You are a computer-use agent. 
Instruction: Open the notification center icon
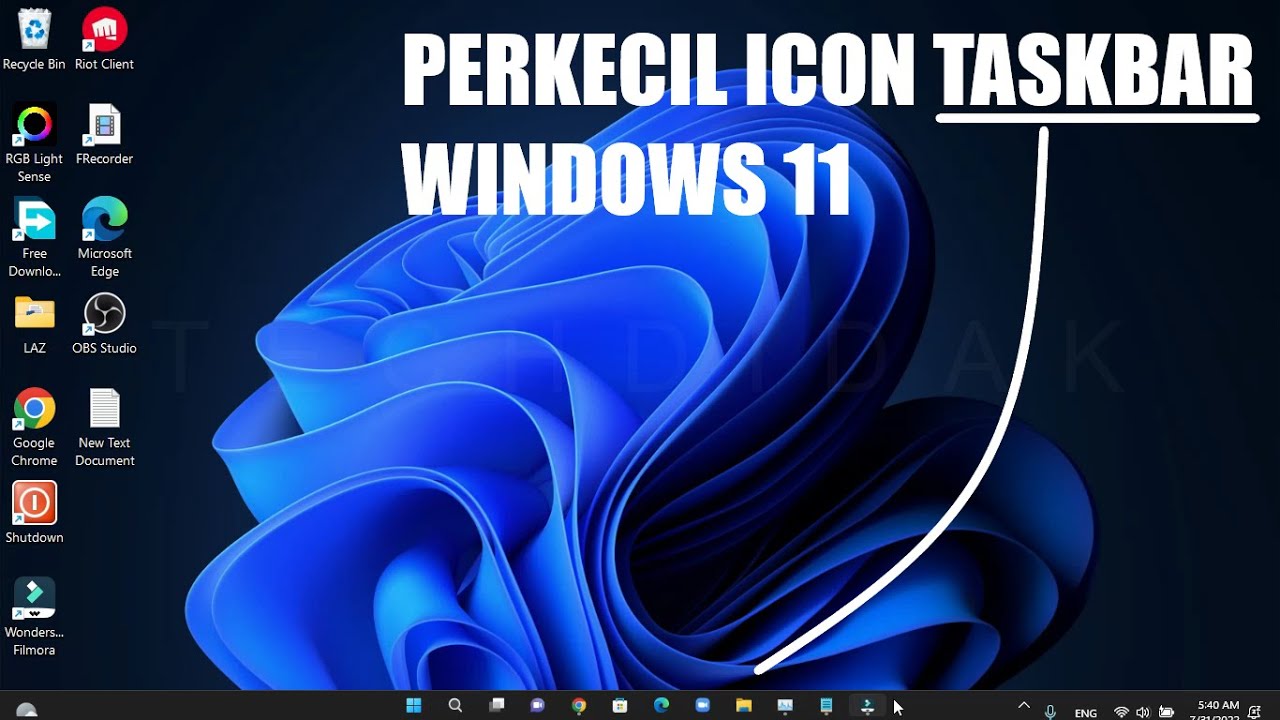(1255, 712)
